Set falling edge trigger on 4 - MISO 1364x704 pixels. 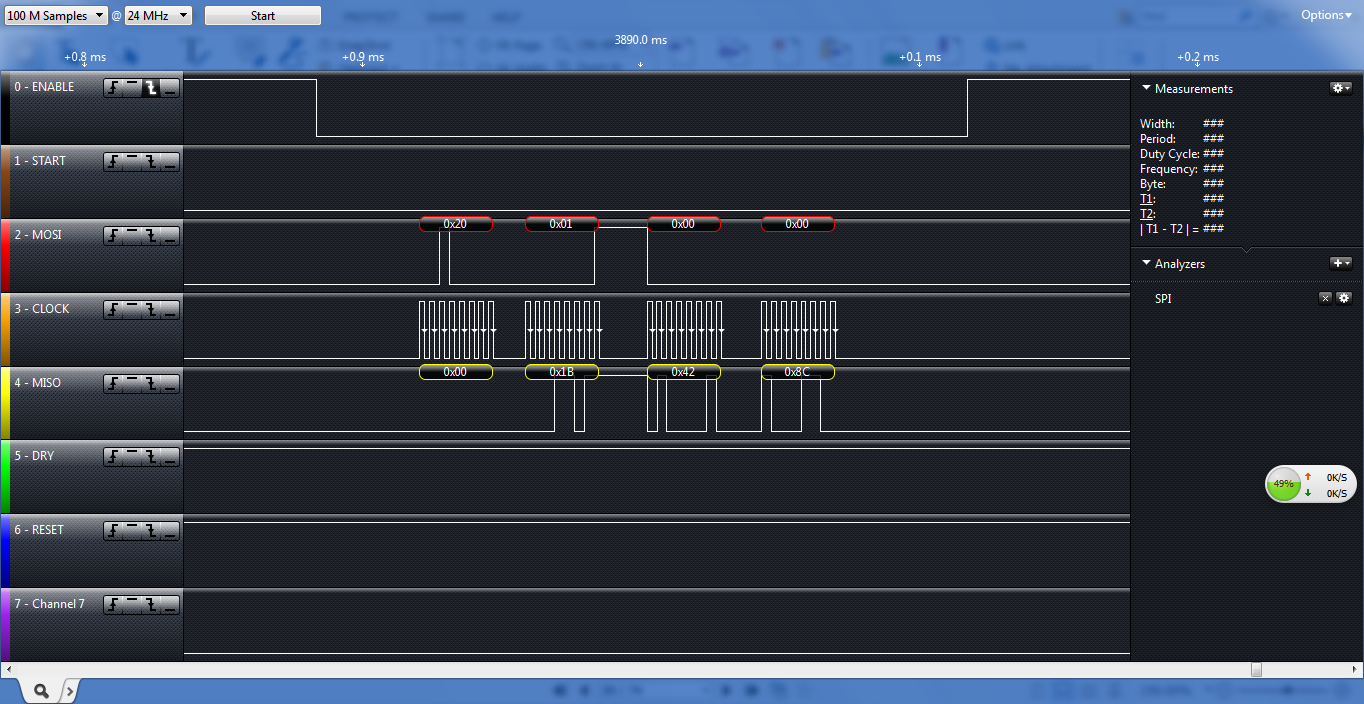151,383
